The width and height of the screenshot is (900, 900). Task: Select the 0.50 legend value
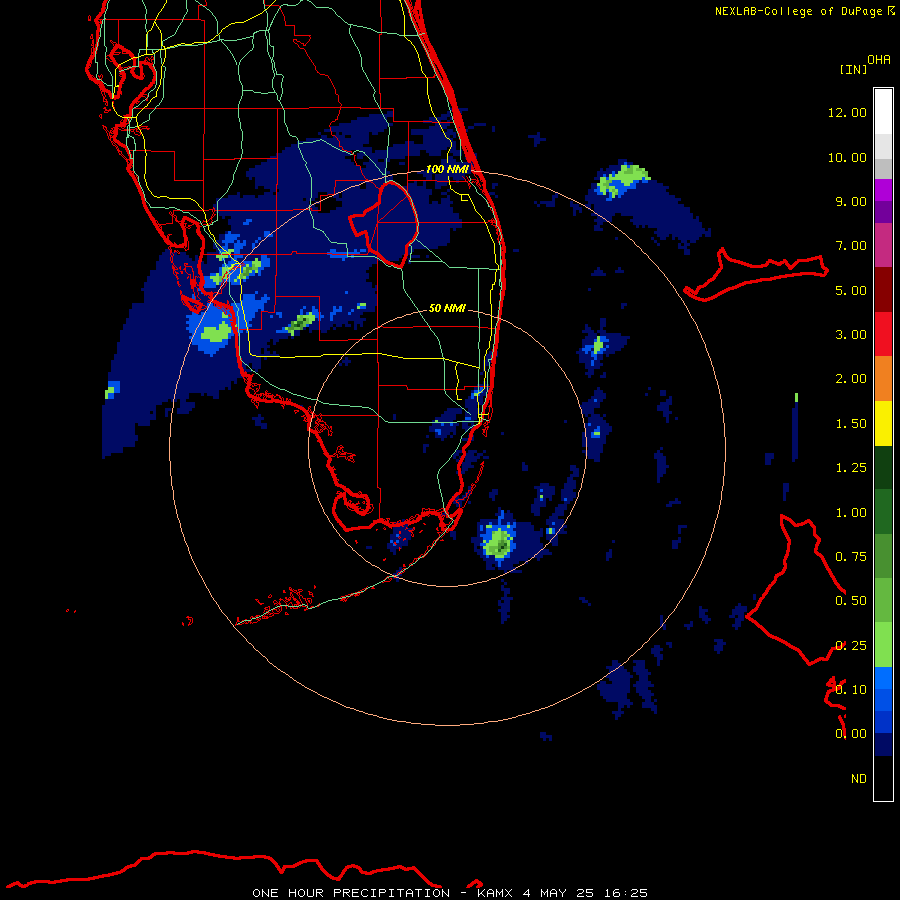click(851, 601)
